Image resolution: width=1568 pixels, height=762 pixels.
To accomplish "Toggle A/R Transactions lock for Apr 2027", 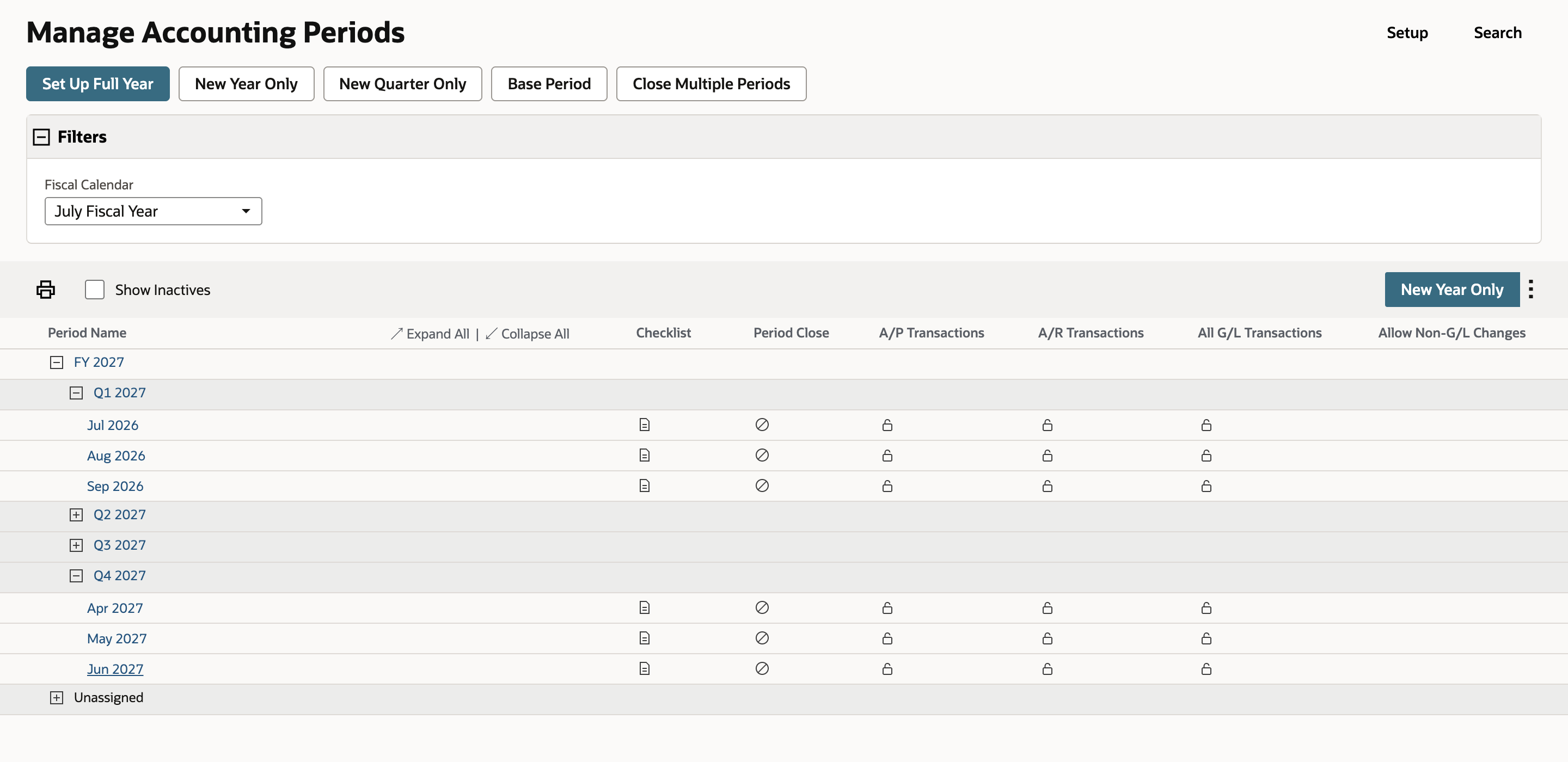I will [1048, 607].
